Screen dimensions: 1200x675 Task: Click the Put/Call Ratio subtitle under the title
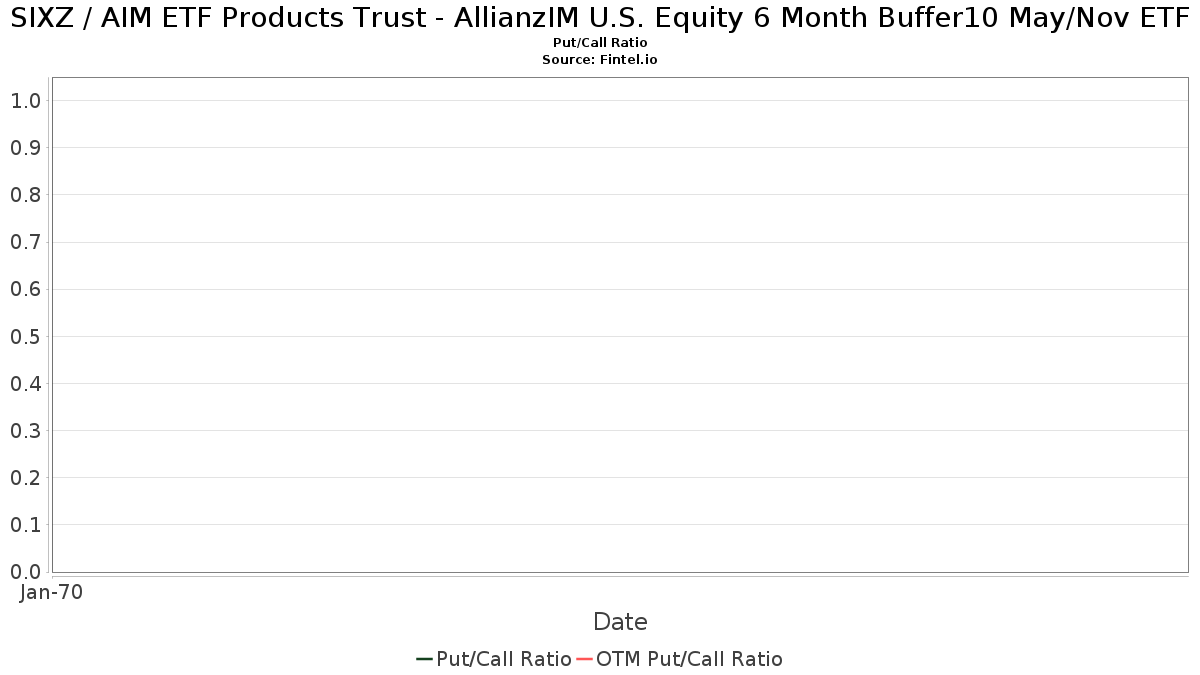(600, 43)
